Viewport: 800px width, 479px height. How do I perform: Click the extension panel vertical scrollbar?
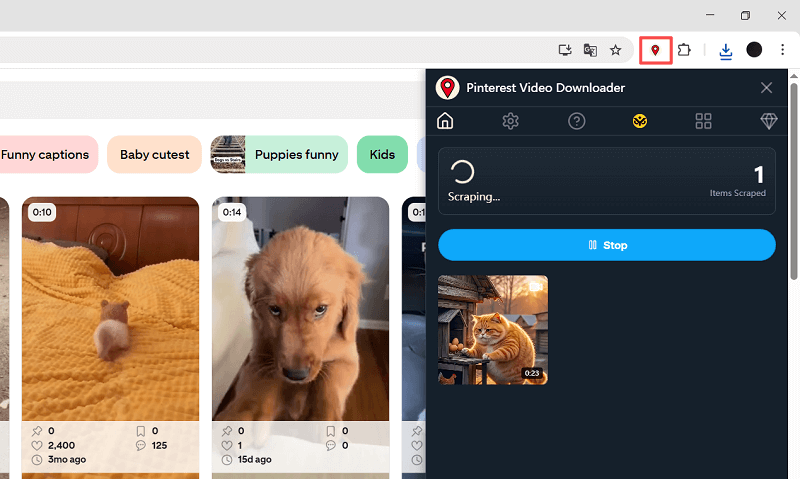point(793,181)
